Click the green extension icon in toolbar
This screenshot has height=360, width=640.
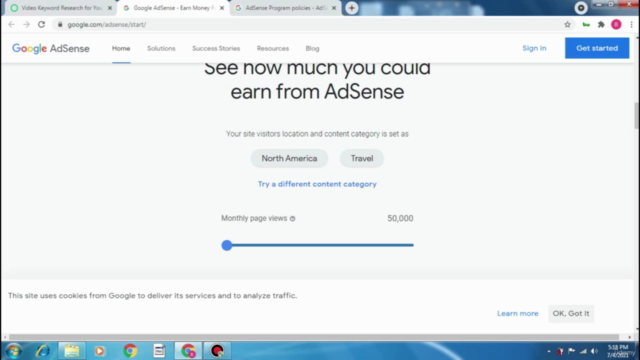(x=586, y=24)
